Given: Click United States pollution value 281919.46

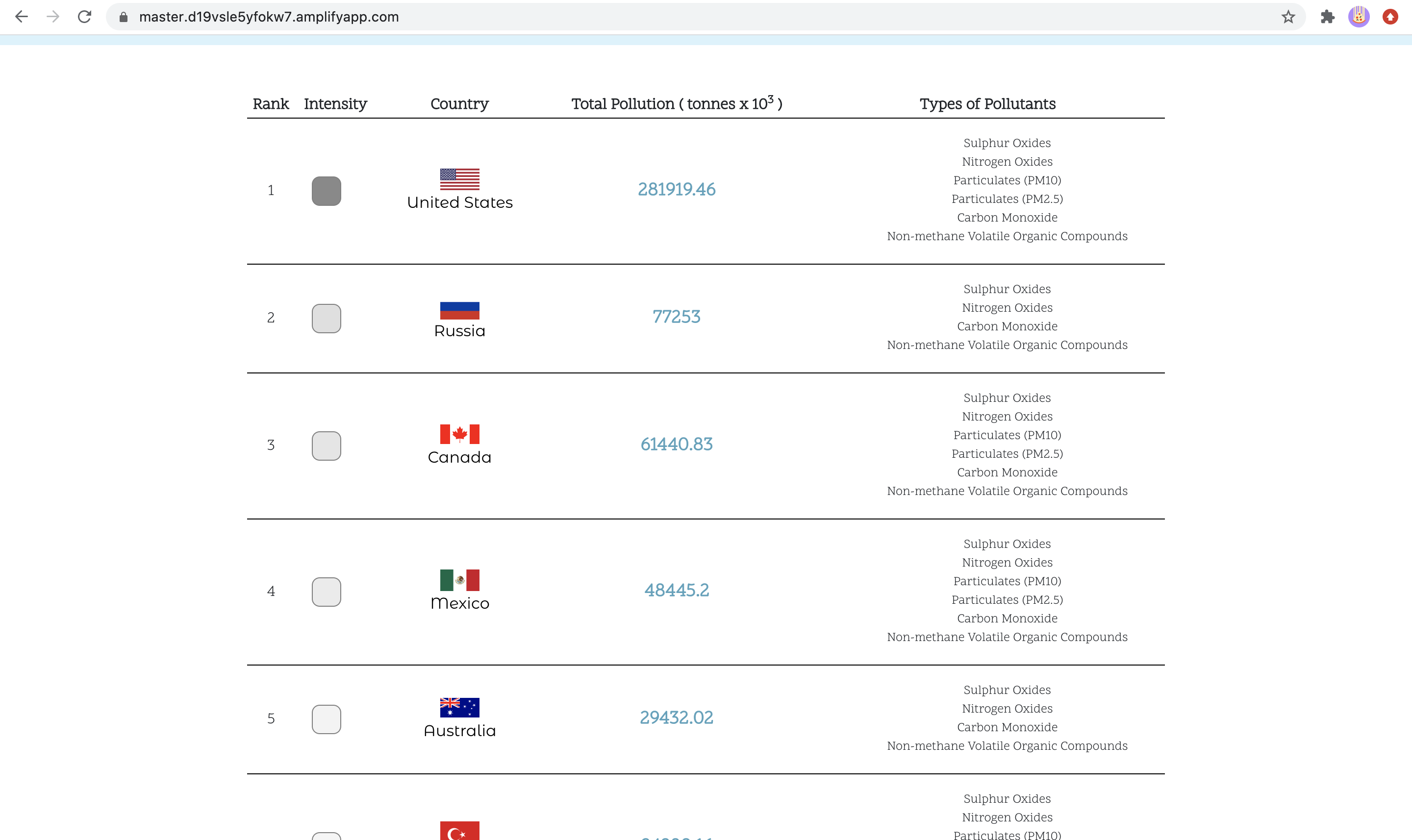Looking at the screenshot, I should click(676, 189).
